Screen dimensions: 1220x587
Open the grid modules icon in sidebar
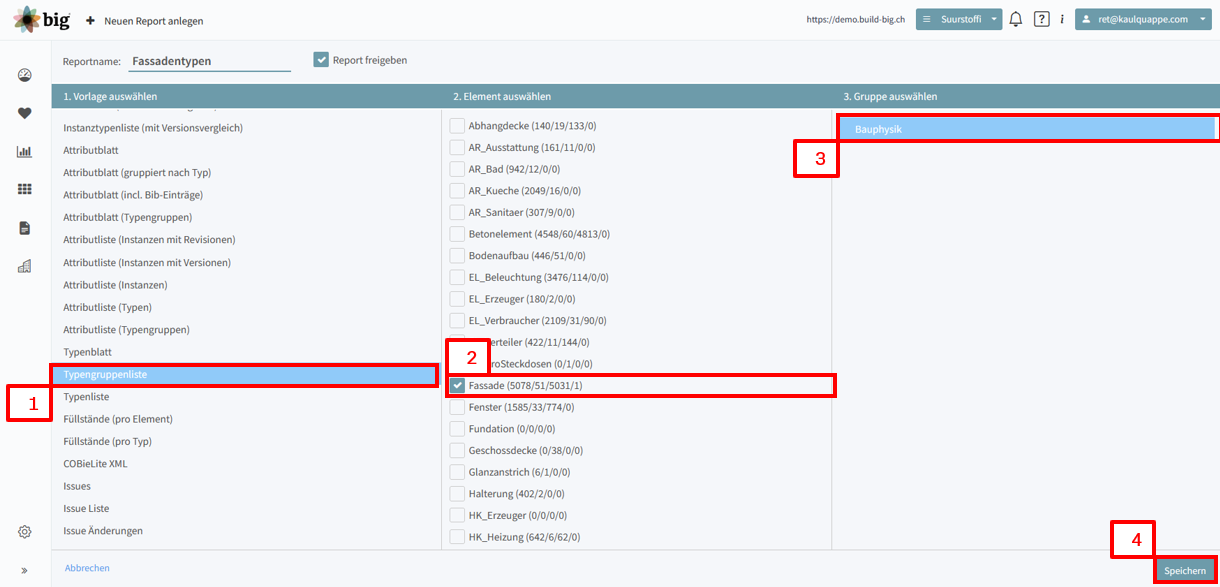(x=25, y=189)
